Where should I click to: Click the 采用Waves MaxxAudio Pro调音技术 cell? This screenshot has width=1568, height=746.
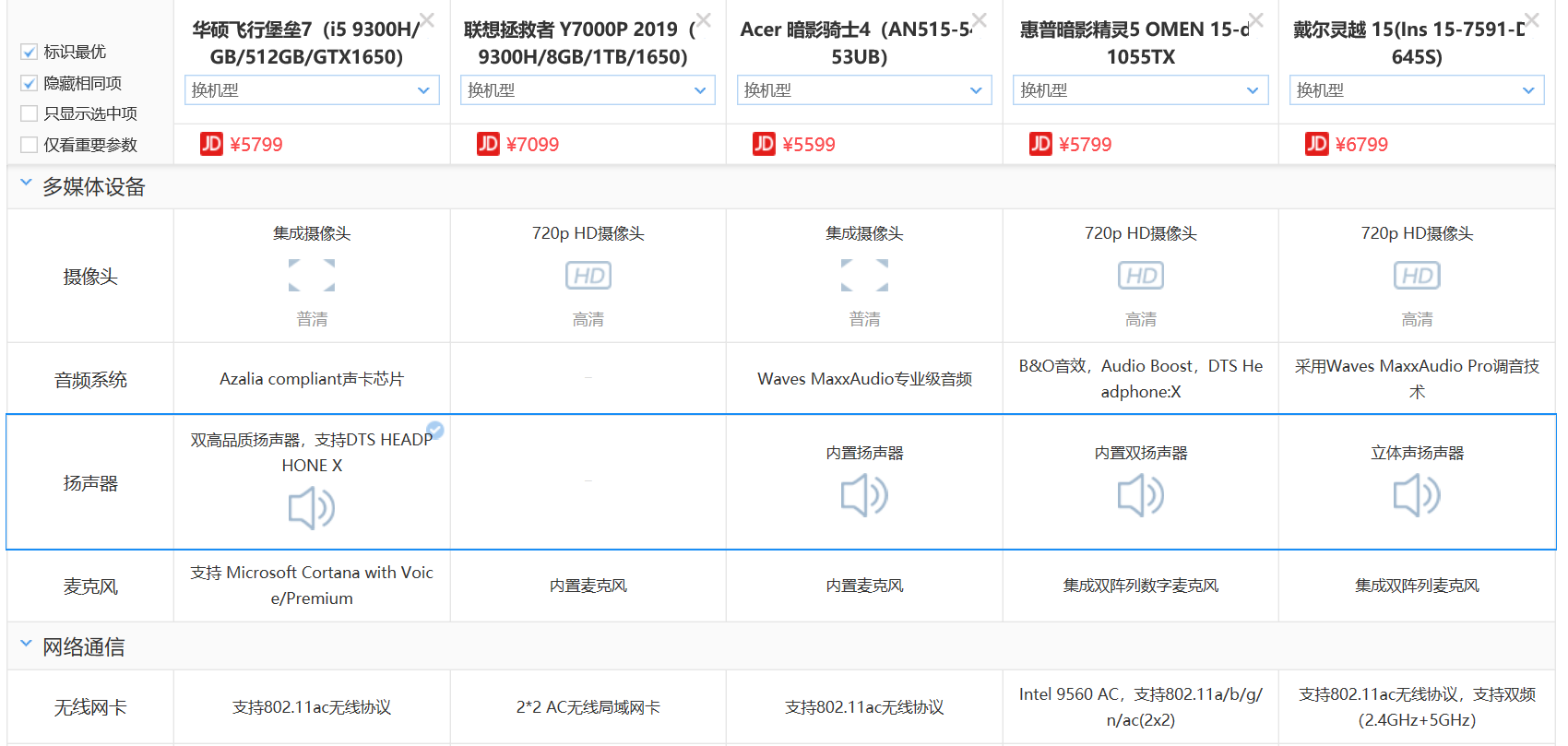(1417, 379)
